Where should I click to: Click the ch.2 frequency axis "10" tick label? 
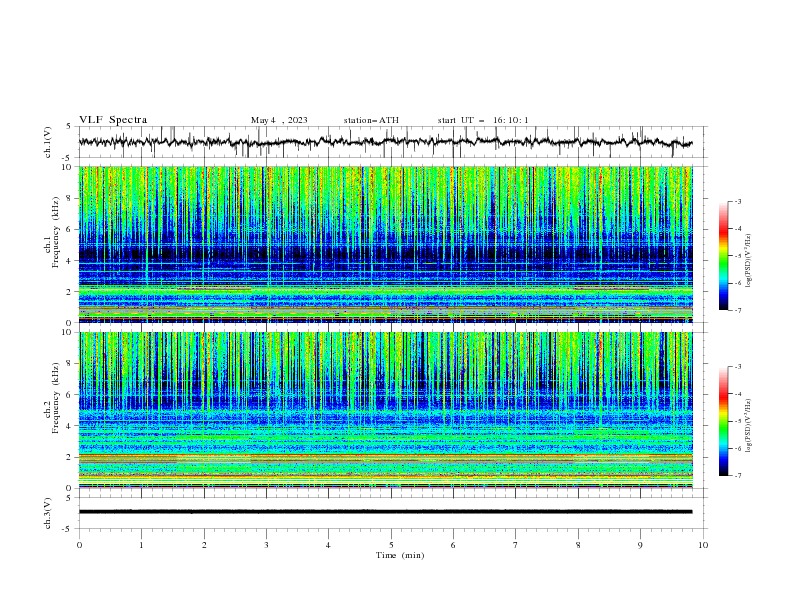coord(69,332)
